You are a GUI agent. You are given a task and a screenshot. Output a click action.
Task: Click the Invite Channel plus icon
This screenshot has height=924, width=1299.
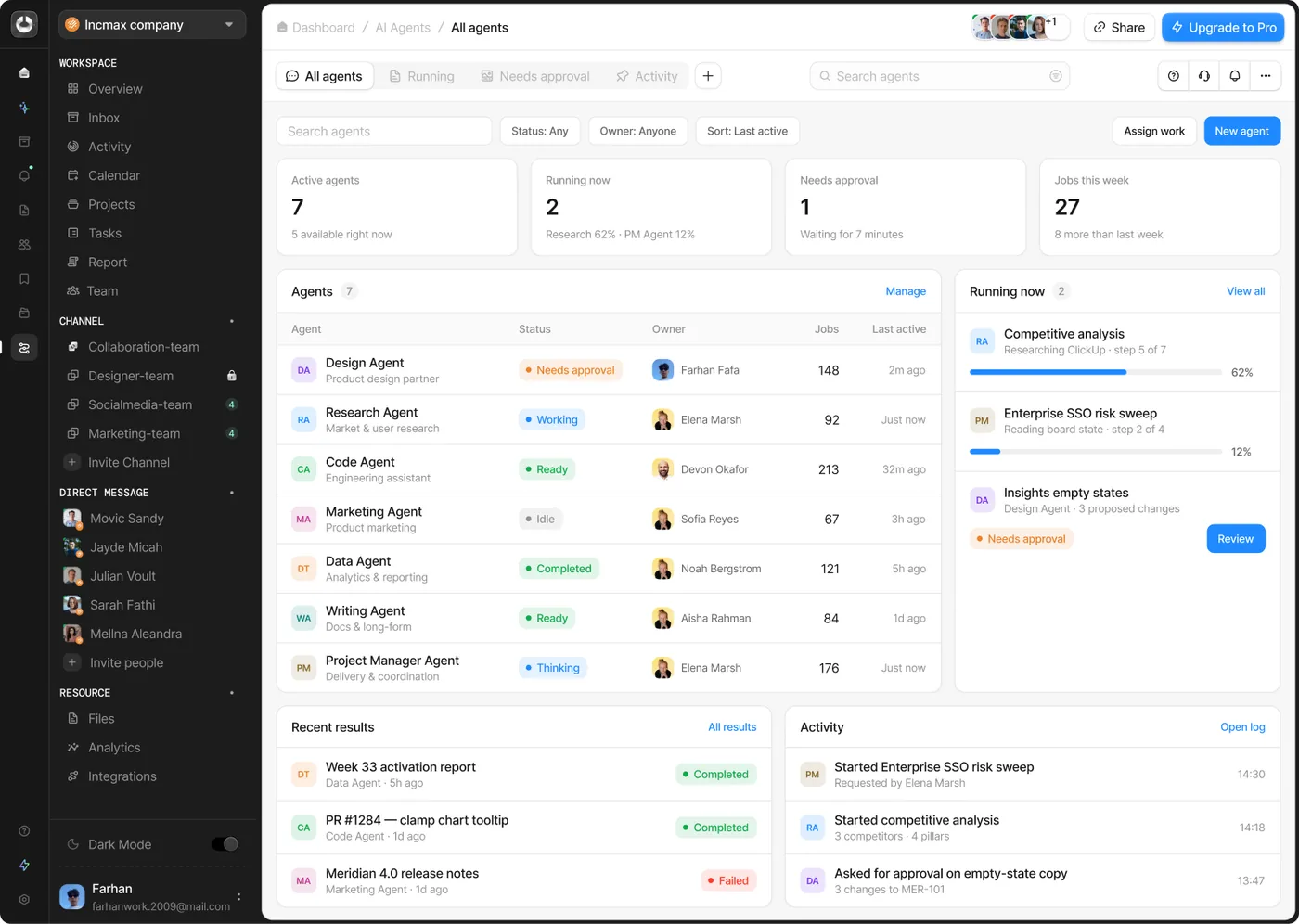(x=71, y=462)
